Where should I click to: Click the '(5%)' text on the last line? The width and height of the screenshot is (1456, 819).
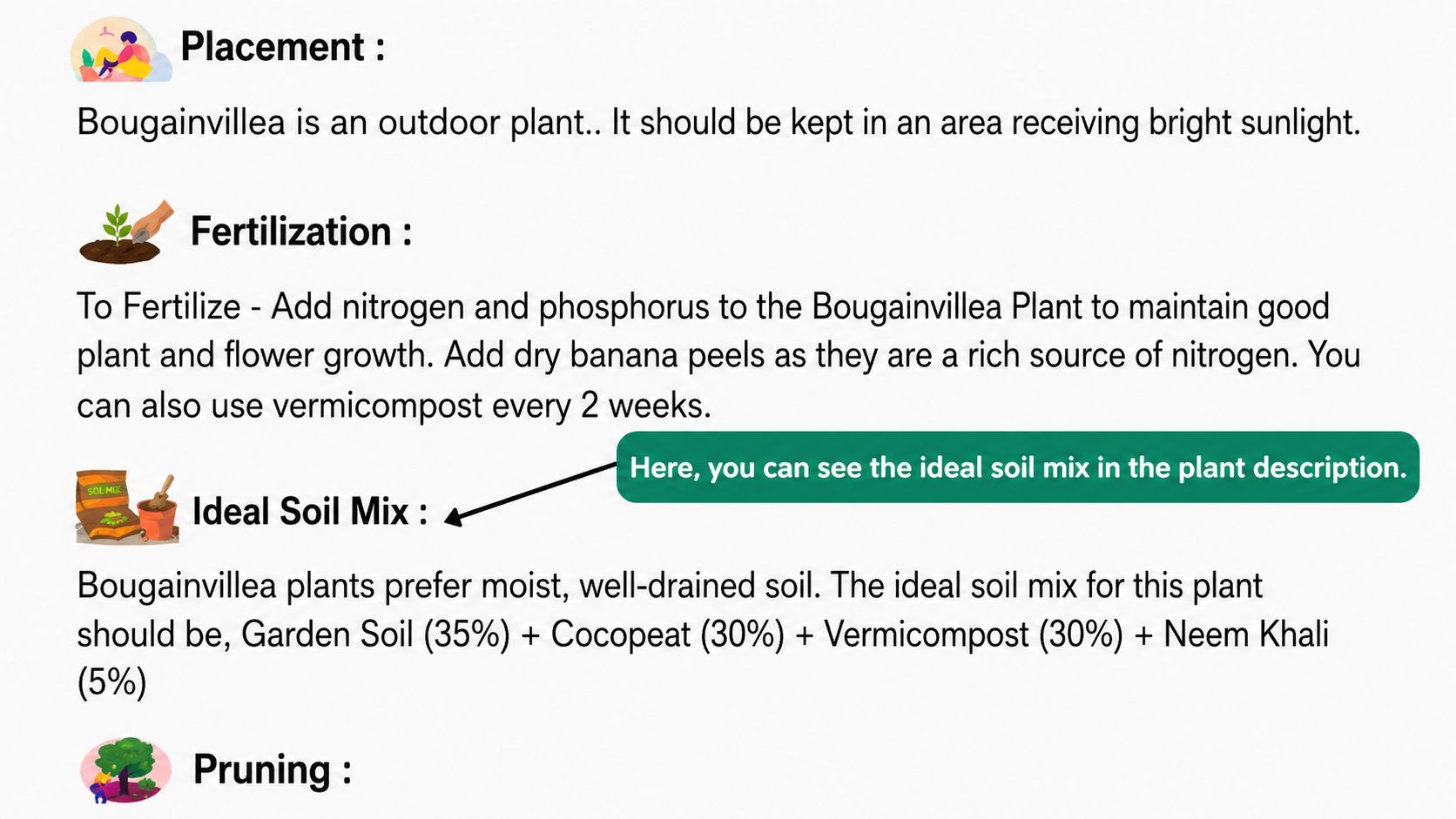tap(112, 682)
